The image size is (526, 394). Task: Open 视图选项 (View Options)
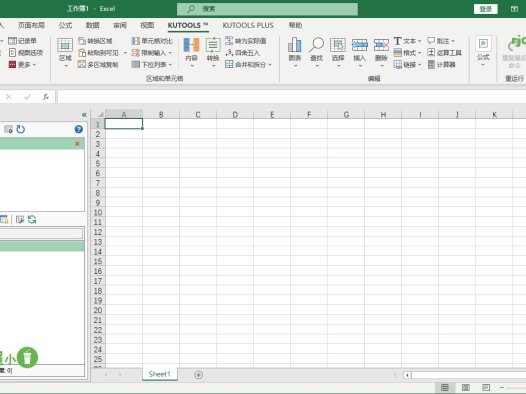tap(26, 53)
